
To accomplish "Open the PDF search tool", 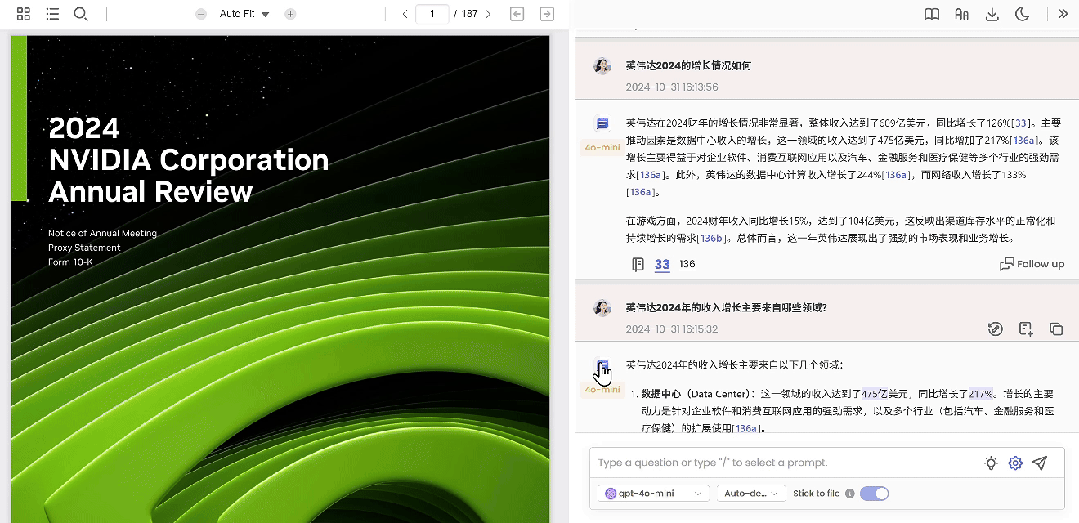I will pyautogui.click(x=81, y=14).
